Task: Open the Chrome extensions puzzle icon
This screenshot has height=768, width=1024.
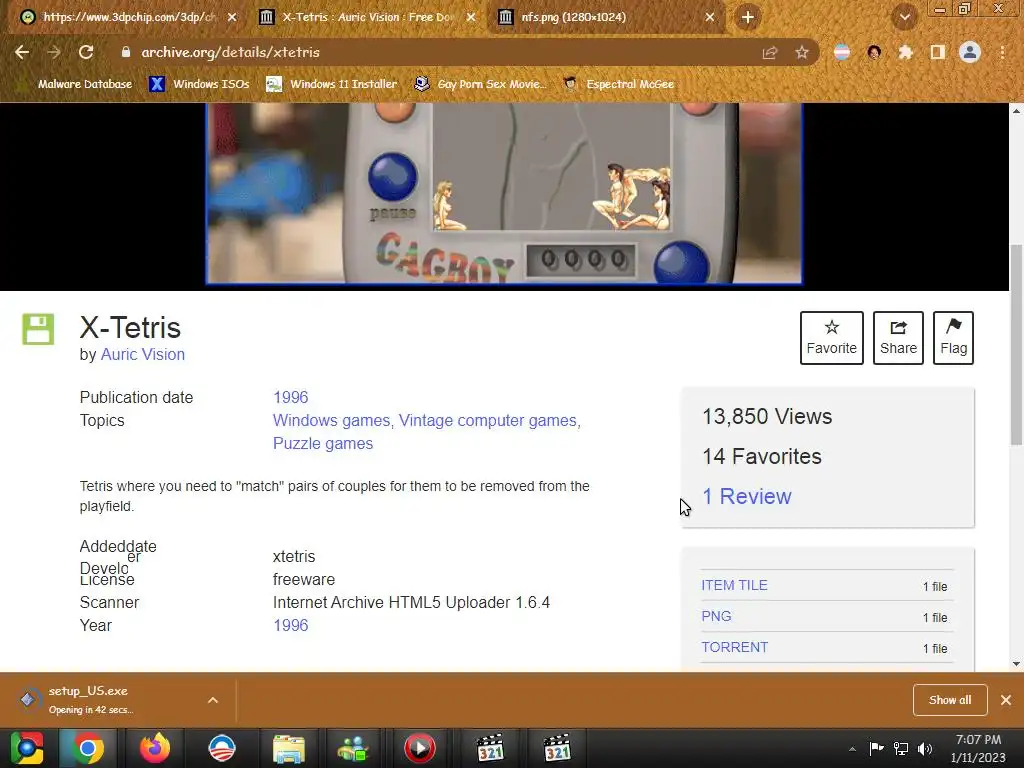Action: [906, 52]
